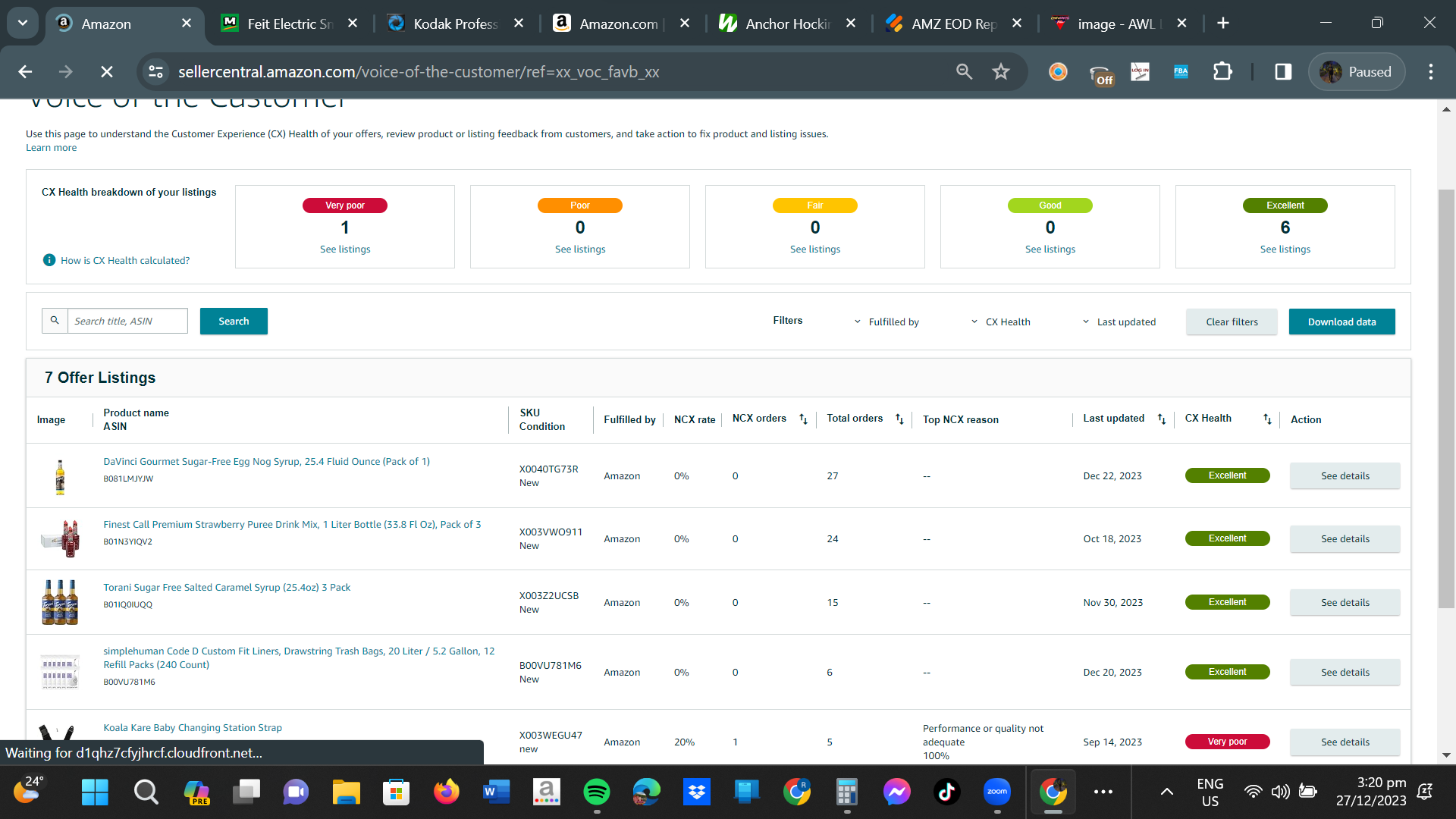The width and height of the screenshot is (1456, 819).
Task: Open the Paused profile menu
Action: tap(1357, 72)
